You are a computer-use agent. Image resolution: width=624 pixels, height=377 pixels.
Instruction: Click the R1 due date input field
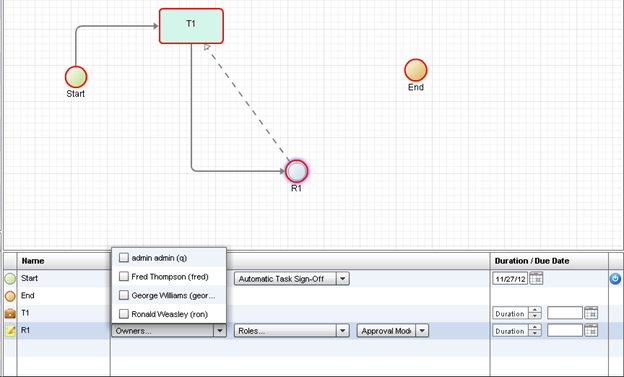565,330
